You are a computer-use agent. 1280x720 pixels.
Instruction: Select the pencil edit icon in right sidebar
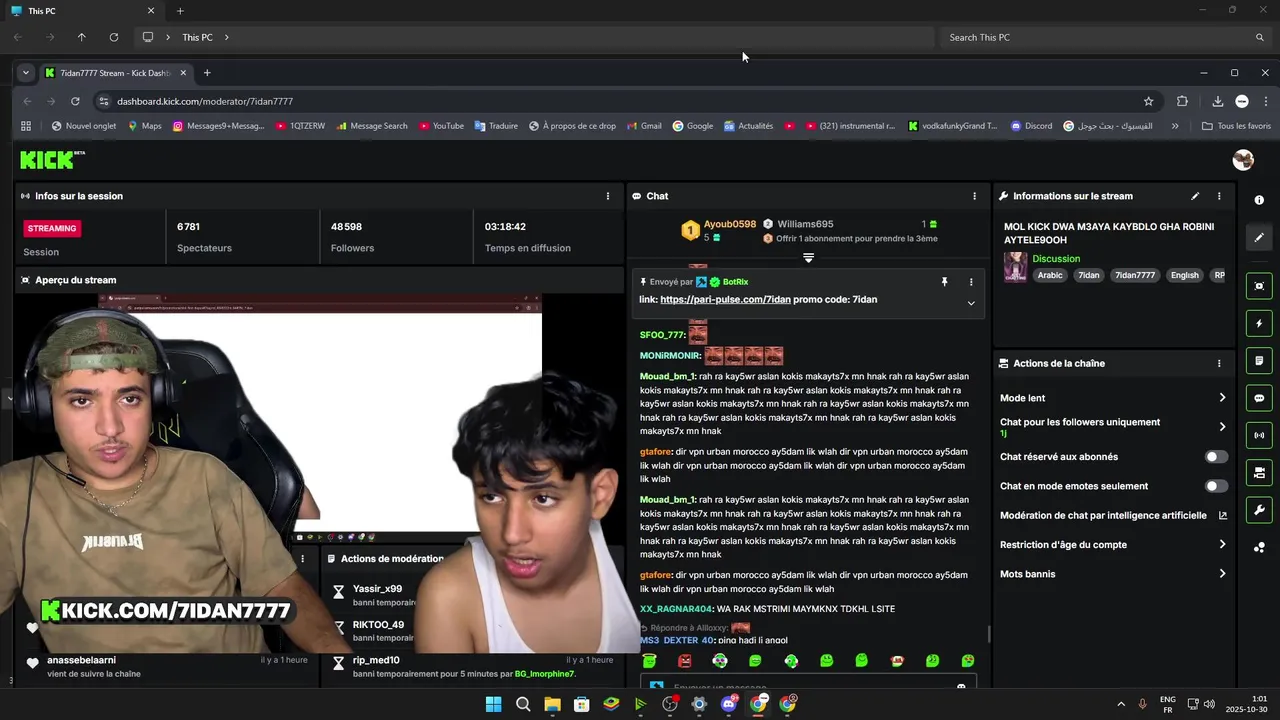coord(1259,238)
